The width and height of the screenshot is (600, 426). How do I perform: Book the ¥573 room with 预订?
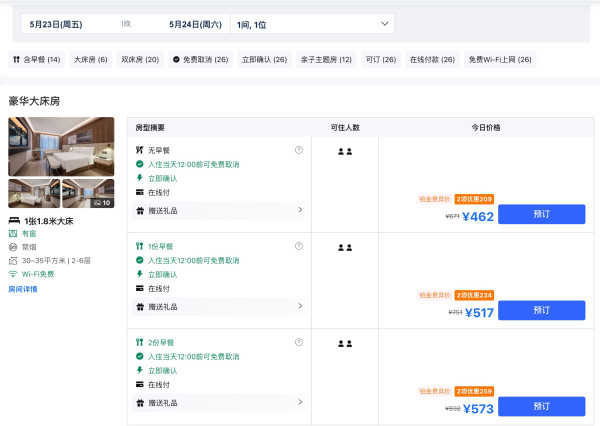click(x=541, y=406)
